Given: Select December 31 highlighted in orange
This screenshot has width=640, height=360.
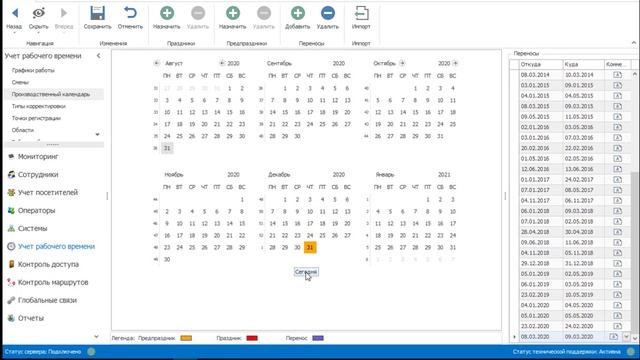Looking at the screenshot, I should click(x=310, y=247).
